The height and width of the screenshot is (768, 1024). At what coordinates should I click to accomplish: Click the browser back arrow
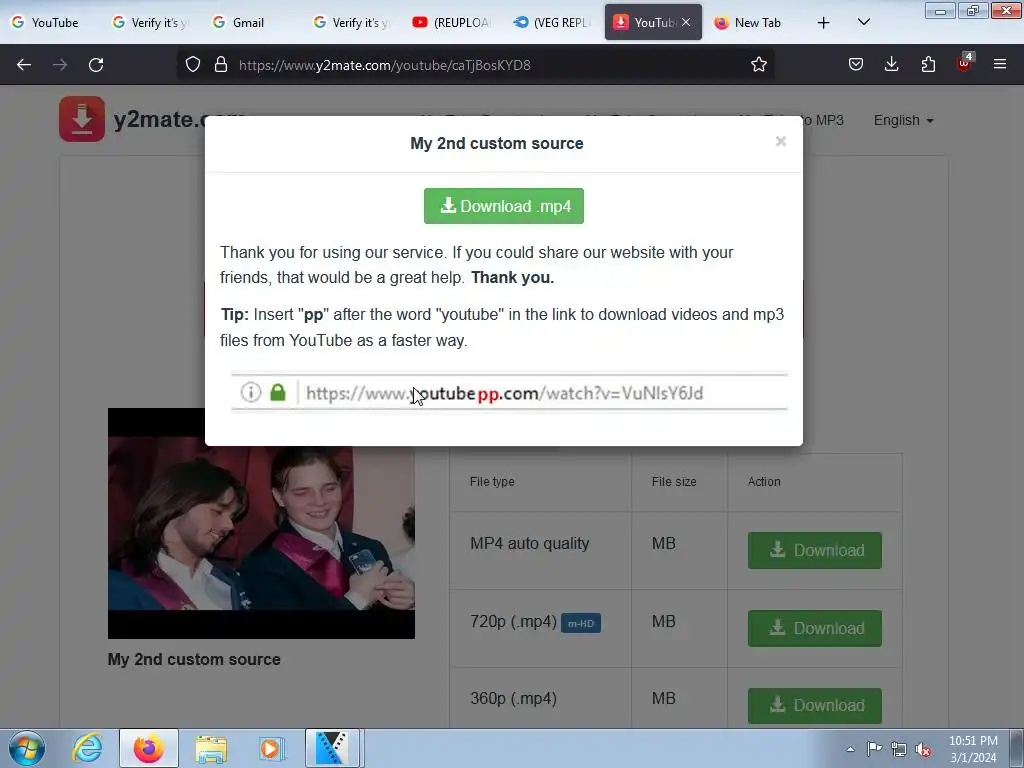click(x=24, y=65)
